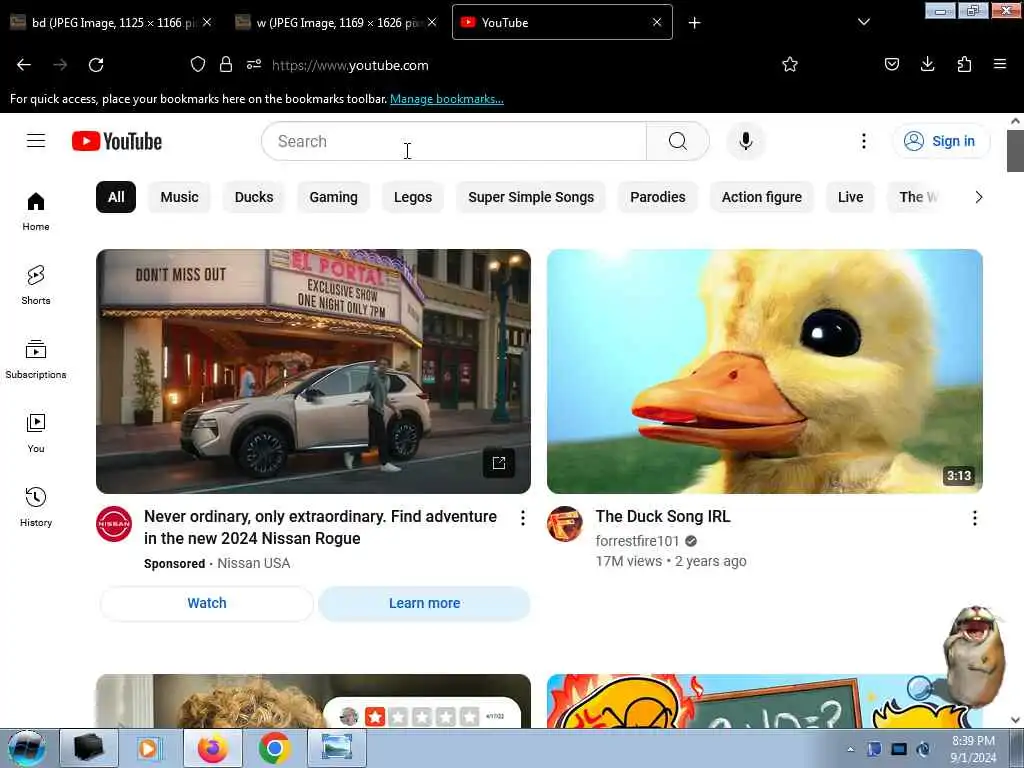Open site permissions icon in address bar
This screenshot has height=768, width=1024.
(x=254, y=64)
